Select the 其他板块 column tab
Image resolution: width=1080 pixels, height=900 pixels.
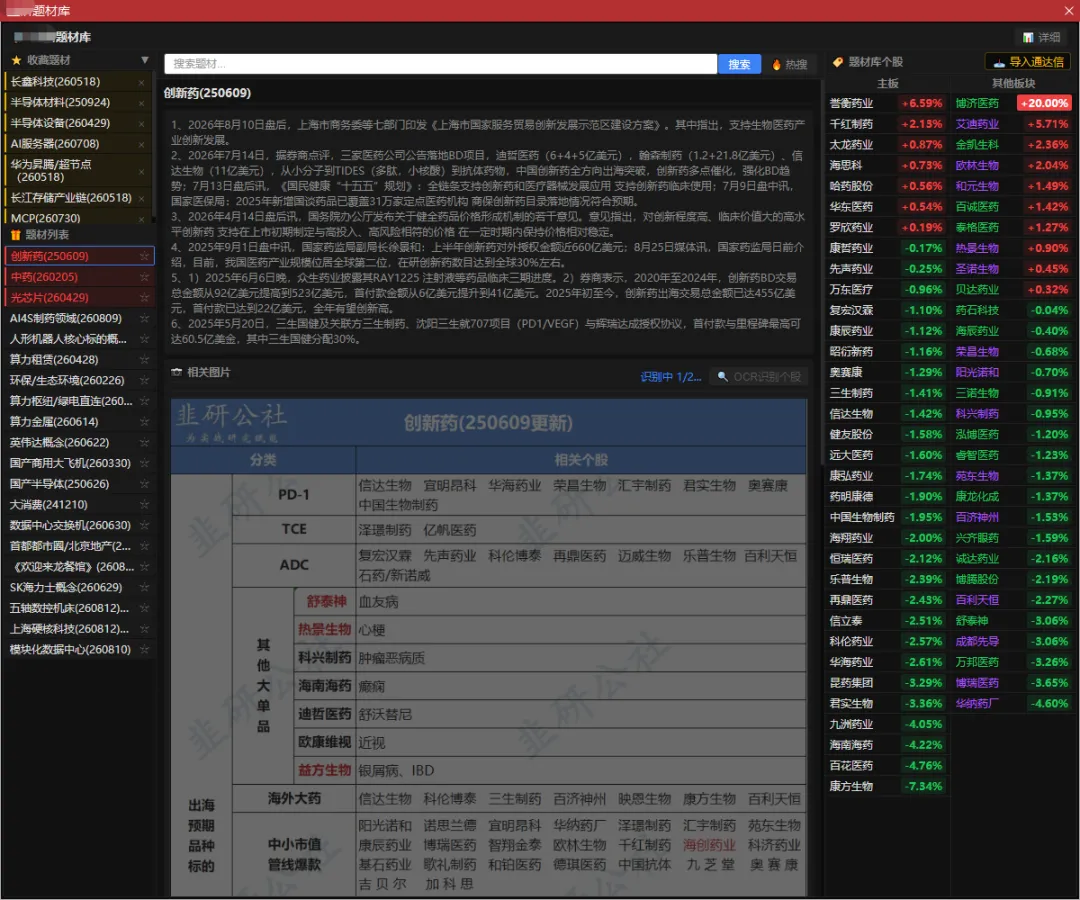point(1013,83)
